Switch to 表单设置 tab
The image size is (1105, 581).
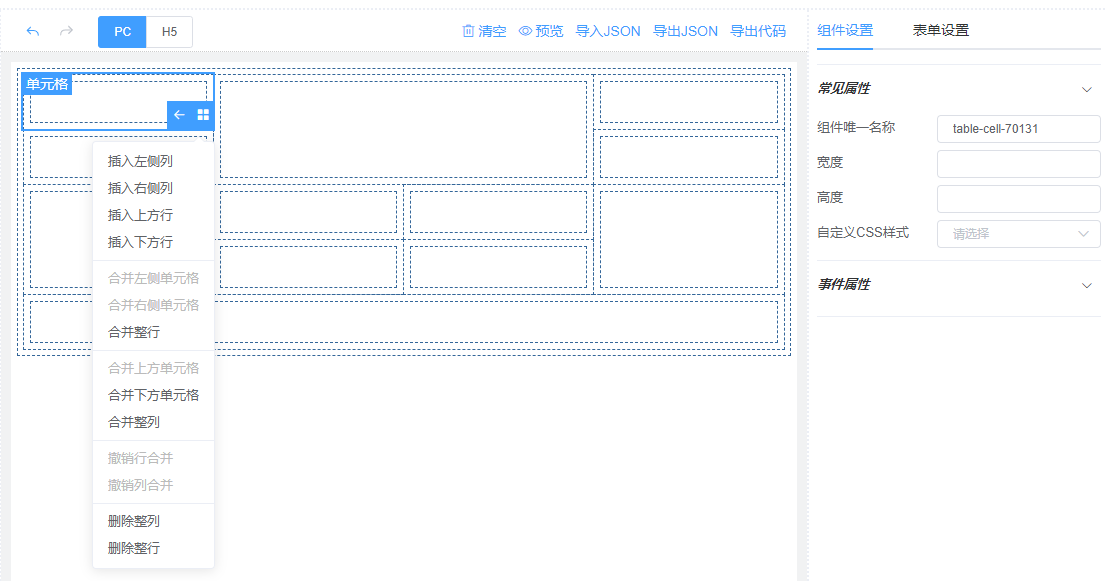tap(941, 30)
